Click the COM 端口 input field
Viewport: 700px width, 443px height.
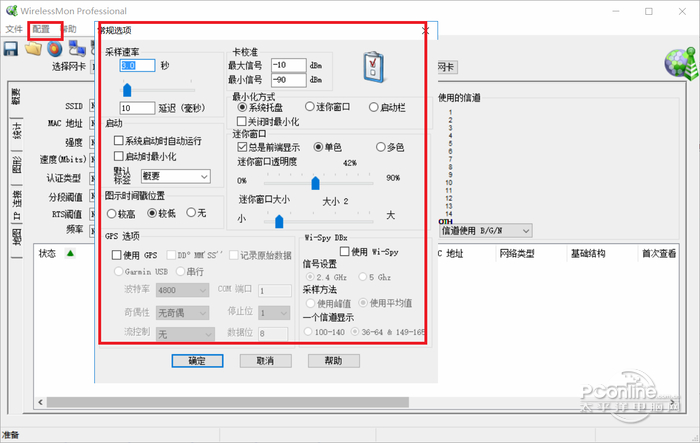coord(275,291)
